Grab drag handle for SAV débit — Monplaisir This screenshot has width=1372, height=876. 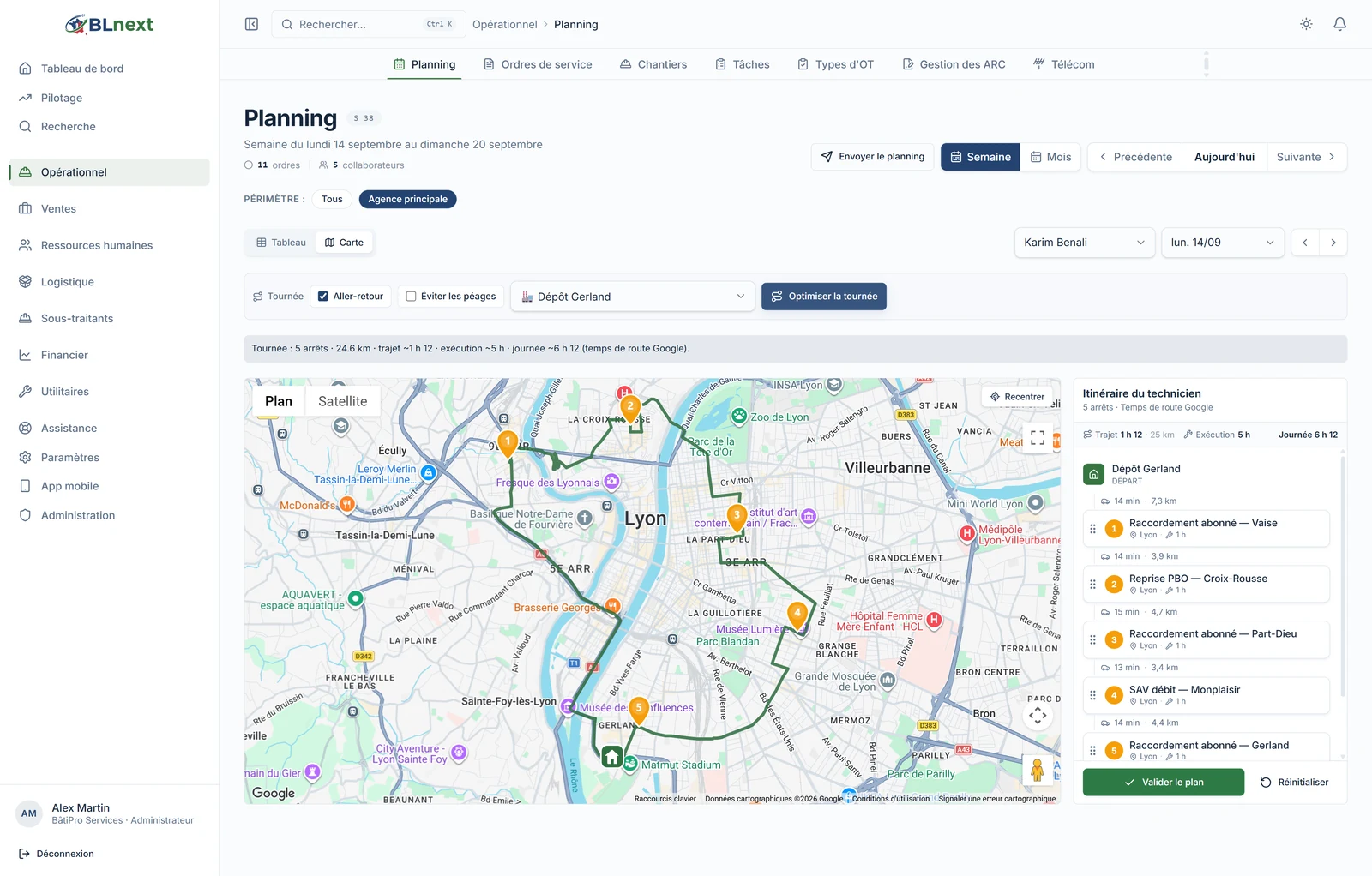(1092, 695)
